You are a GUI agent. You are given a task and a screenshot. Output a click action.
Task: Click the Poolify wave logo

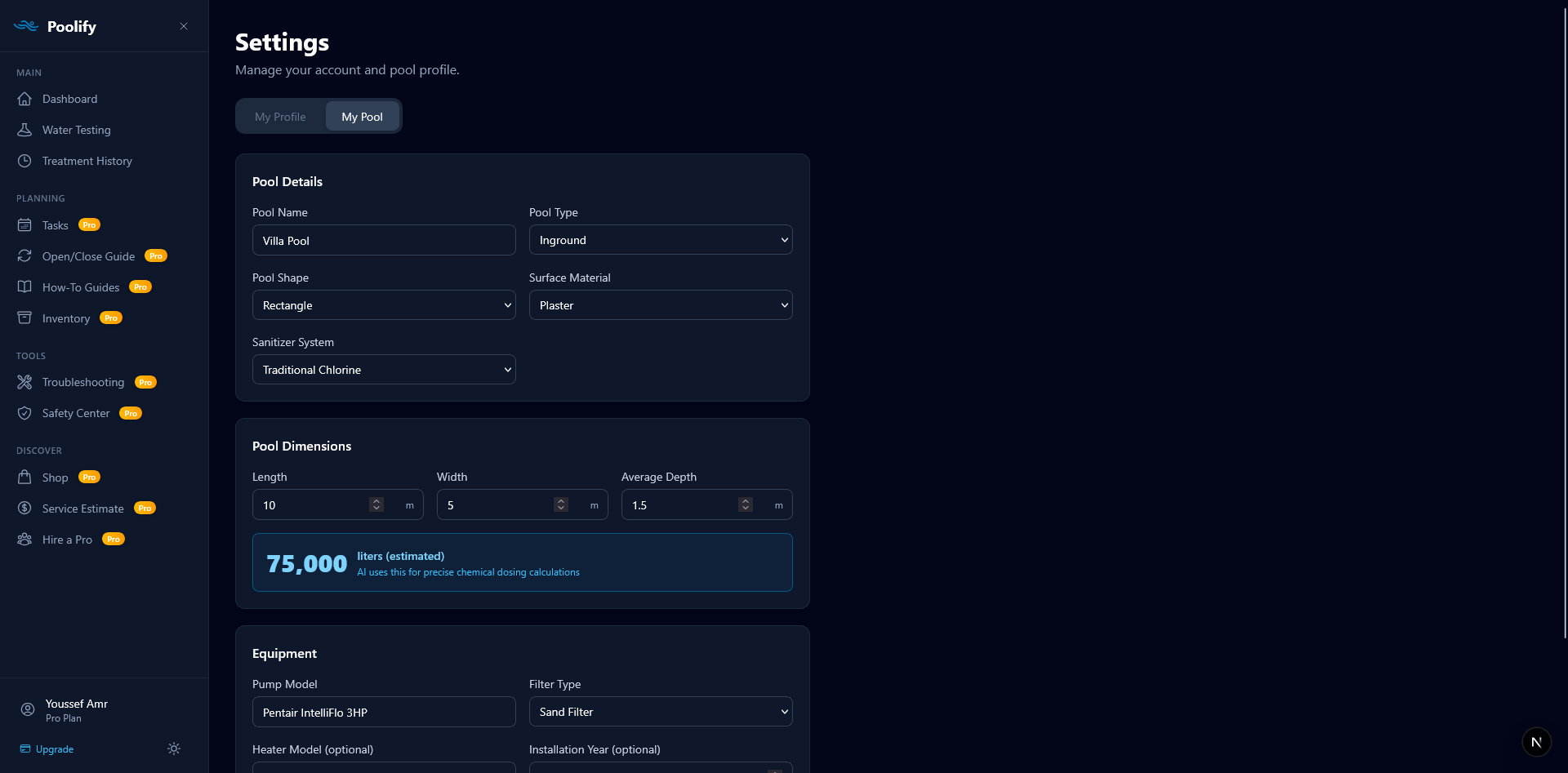pyautogui.click(x=26, y=25)
